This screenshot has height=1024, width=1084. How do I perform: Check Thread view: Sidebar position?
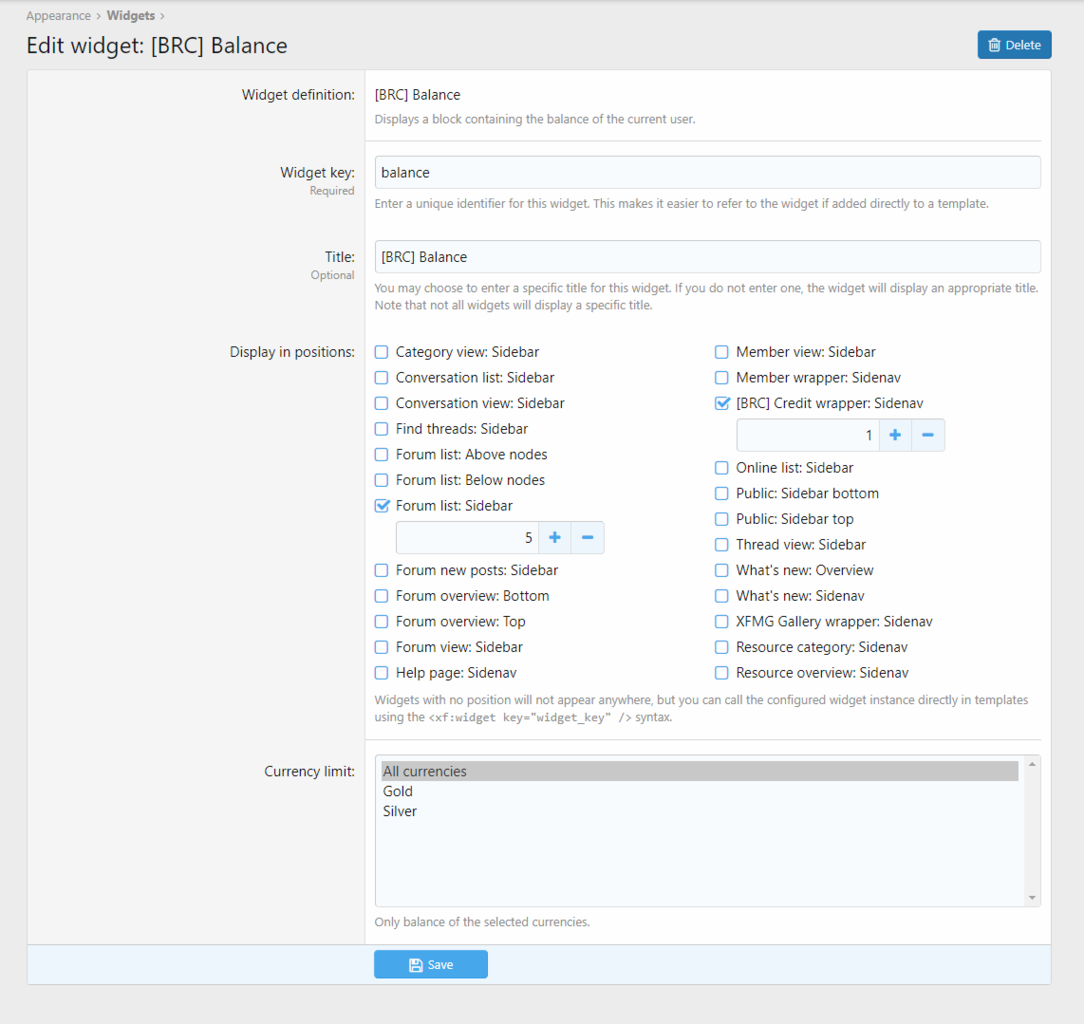pos(722,545)
